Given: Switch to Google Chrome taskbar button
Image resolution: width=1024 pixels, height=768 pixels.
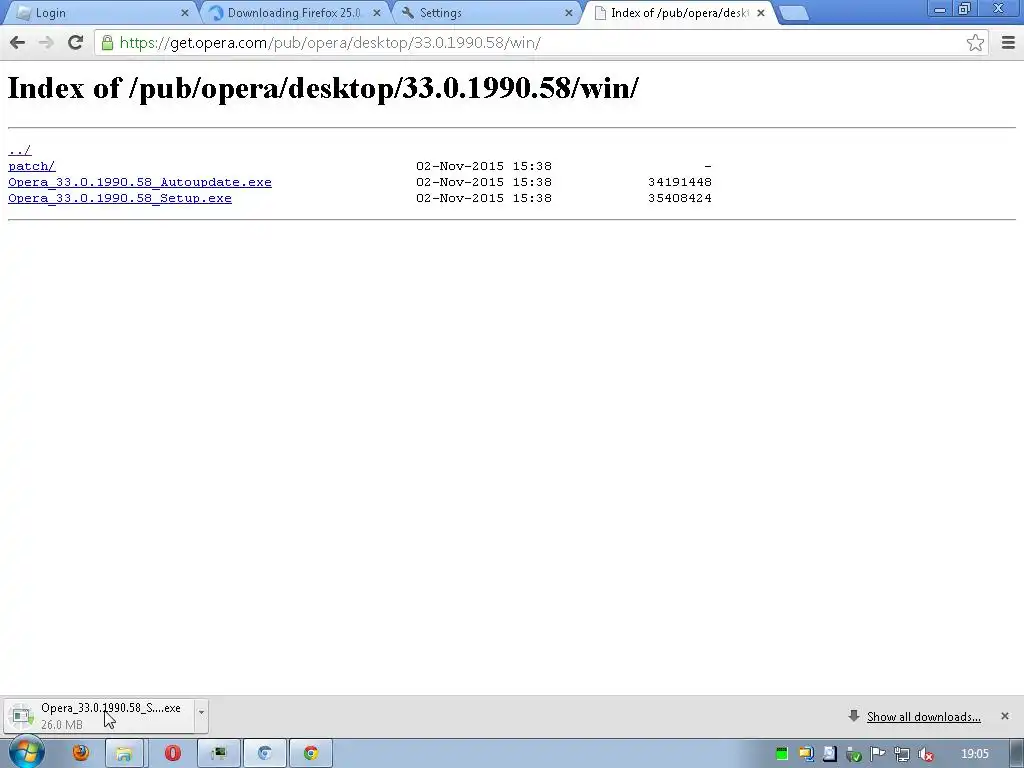Looking at the screenshot, I should pos(311,753).
